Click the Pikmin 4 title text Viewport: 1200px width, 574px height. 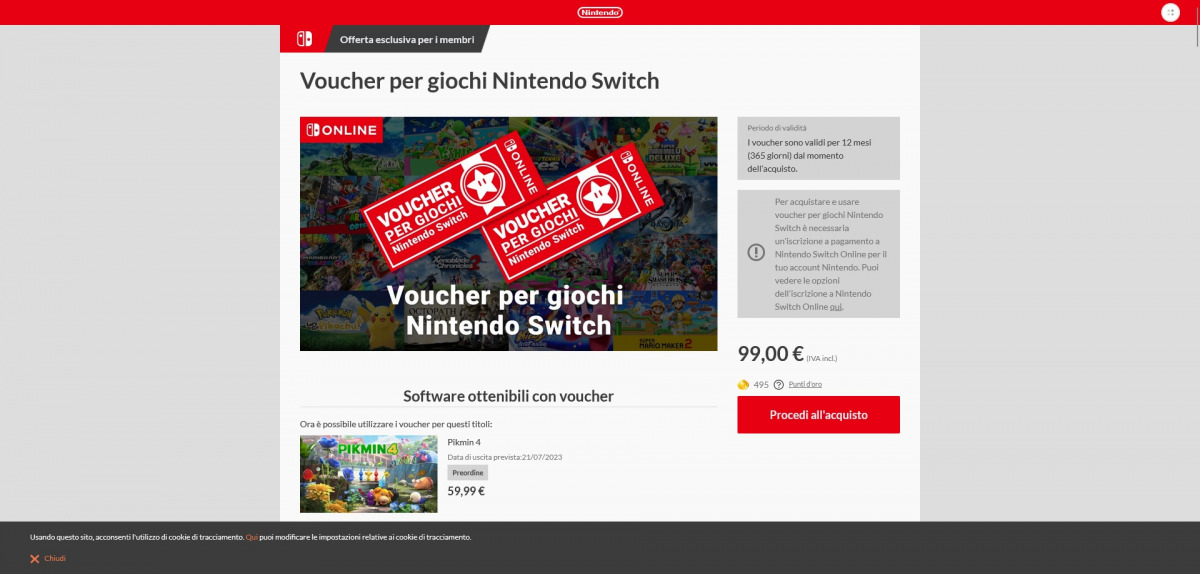464,442
